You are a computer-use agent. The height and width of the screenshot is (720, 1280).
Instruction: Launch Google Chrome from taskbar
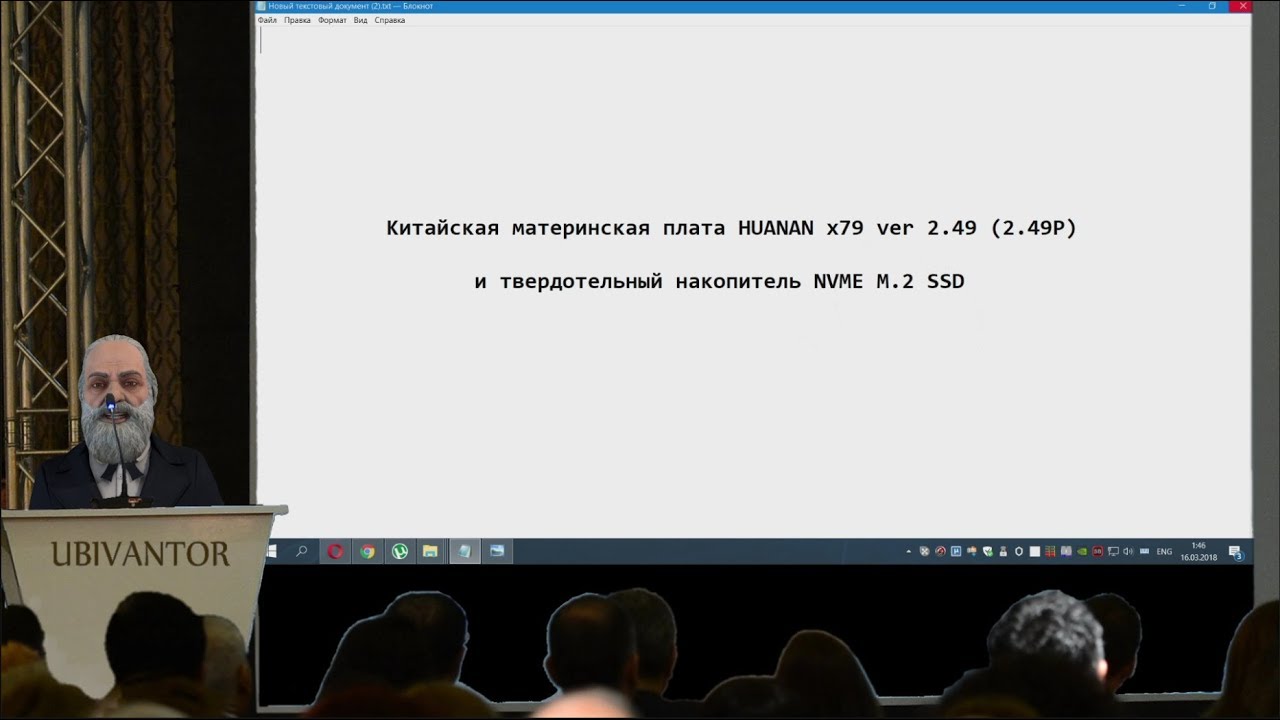pos(367,551)
